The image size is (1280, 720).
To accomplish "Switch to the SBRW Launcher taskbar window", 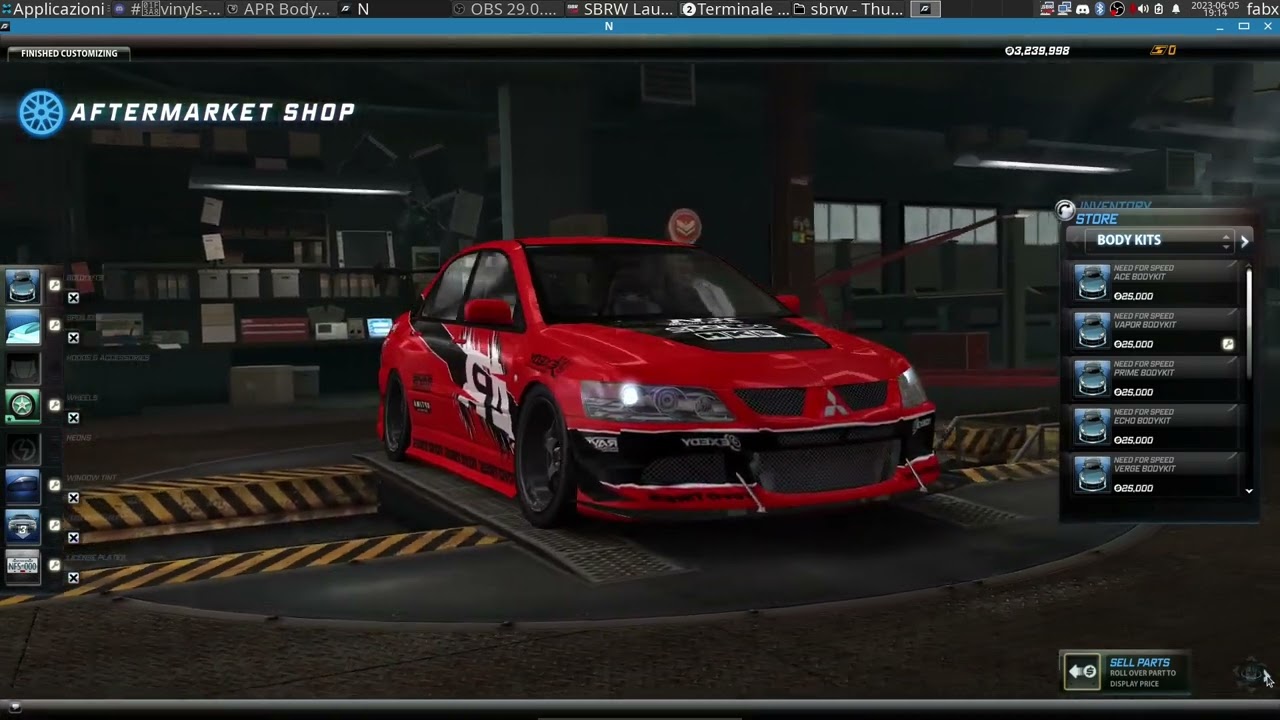I will [x=620, y=9].
